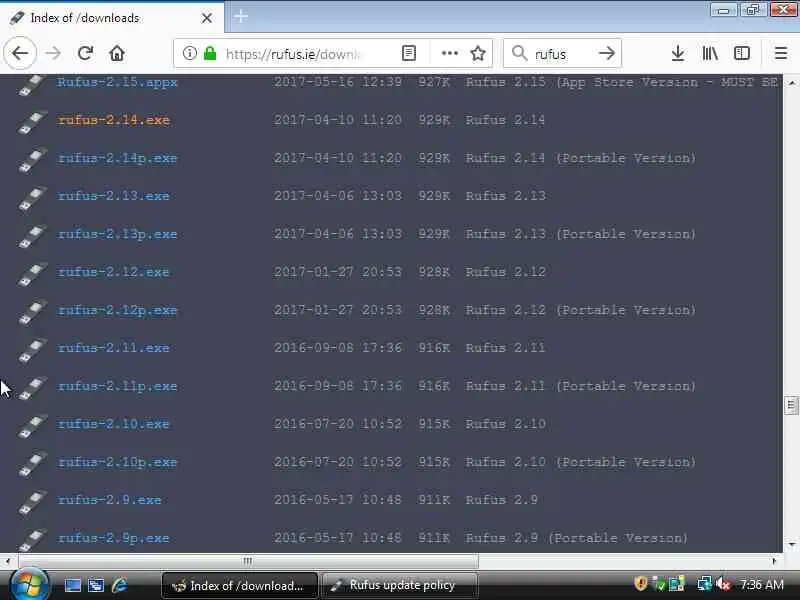
Task: Reload the current page
Action: (85, 53)
